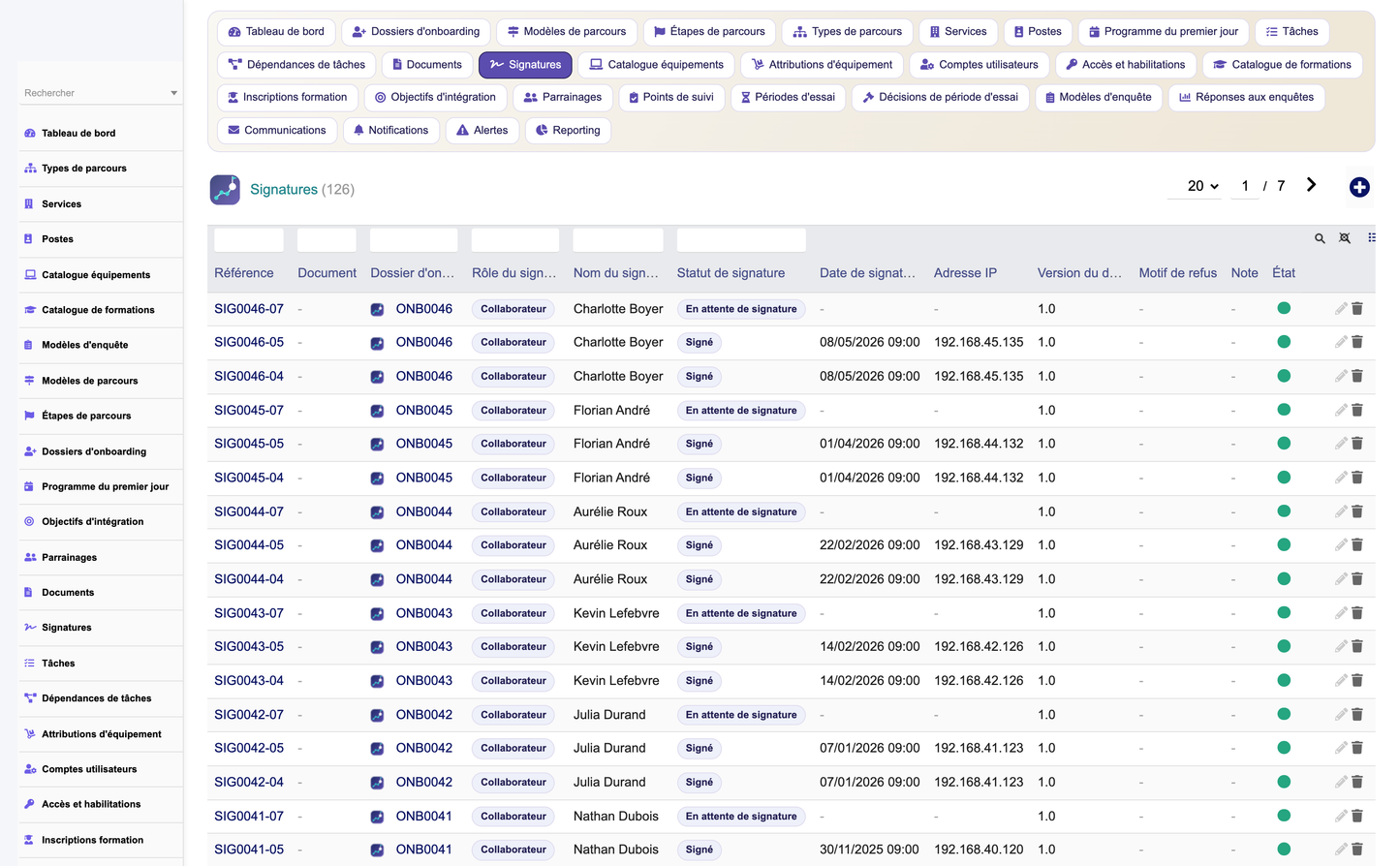Open the Périodes d'essai tab
This screenshot has width=1400, height=866.
coord(788,97)
